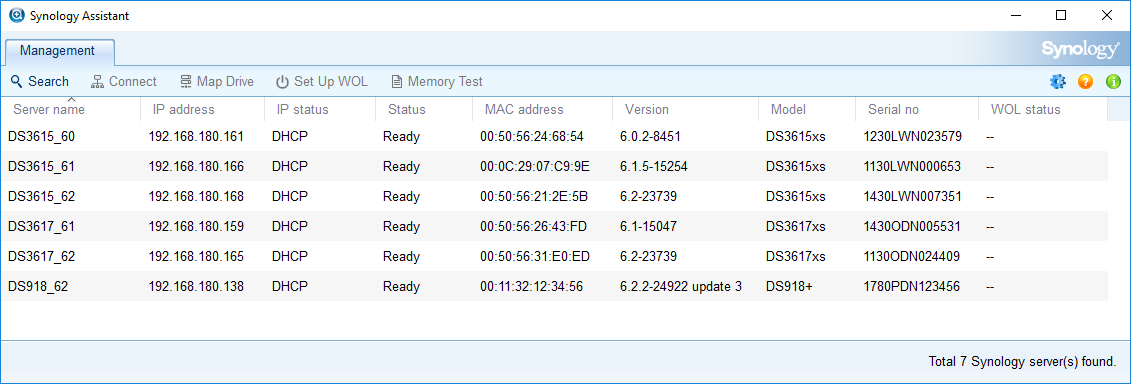The width and height of the screenshot is (1131, 384).
Task: Sort by the Version column header
Action: click(x=685, y=110)
